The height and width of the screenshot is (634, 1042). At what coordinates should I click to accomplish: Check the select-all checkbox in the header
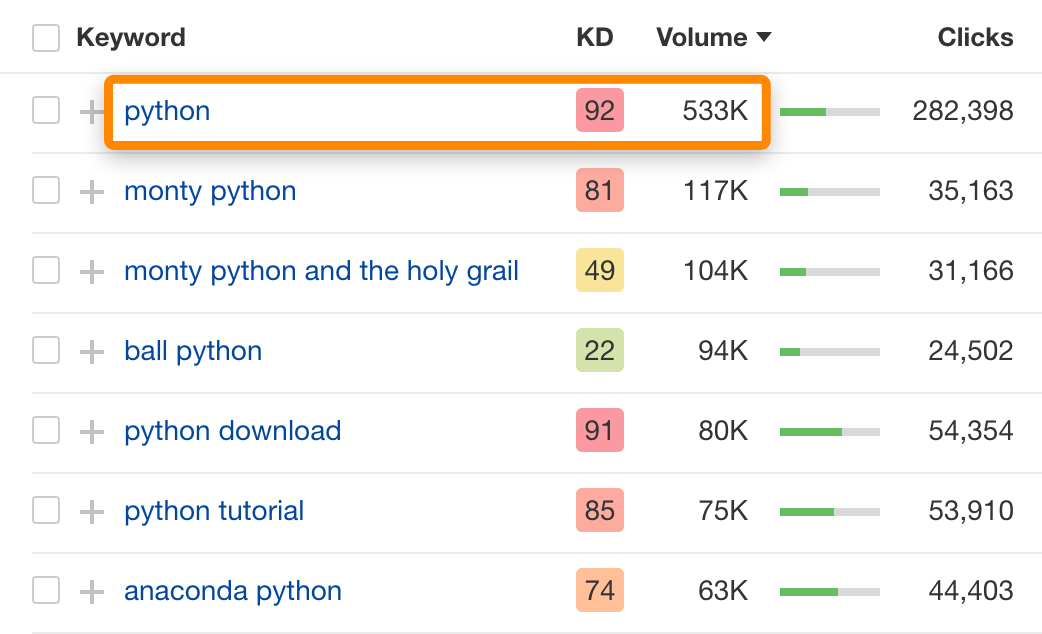coord(46,37)
